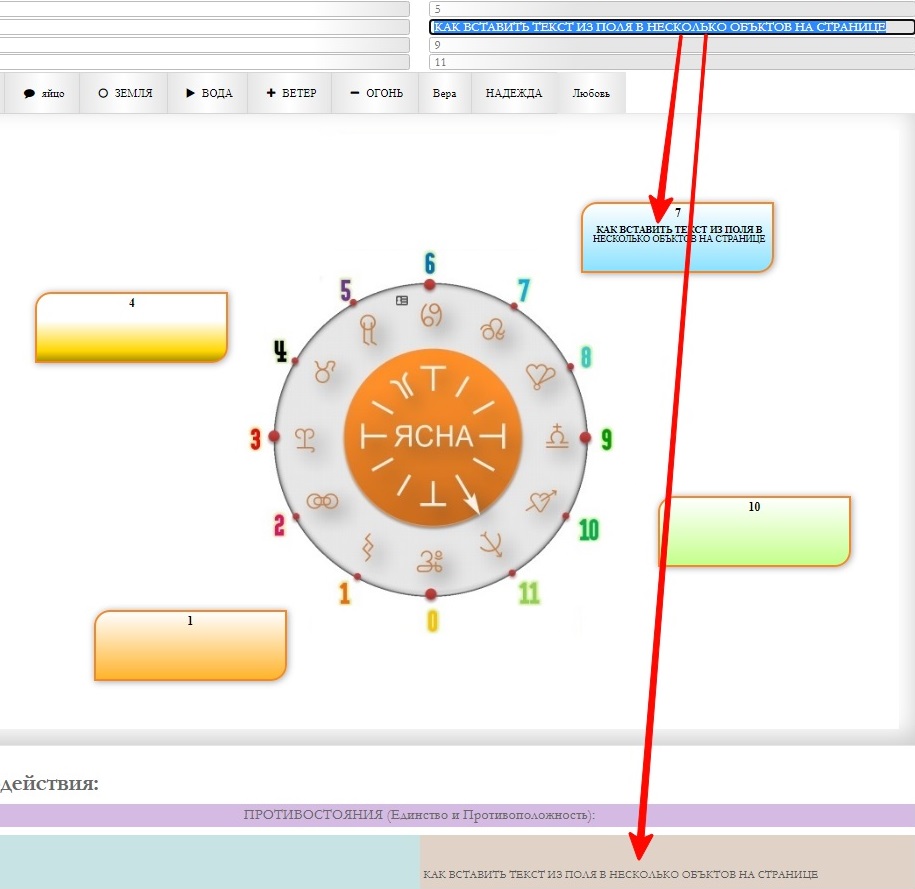Click the НАДЕЖДА button

(x=514, y=93)
